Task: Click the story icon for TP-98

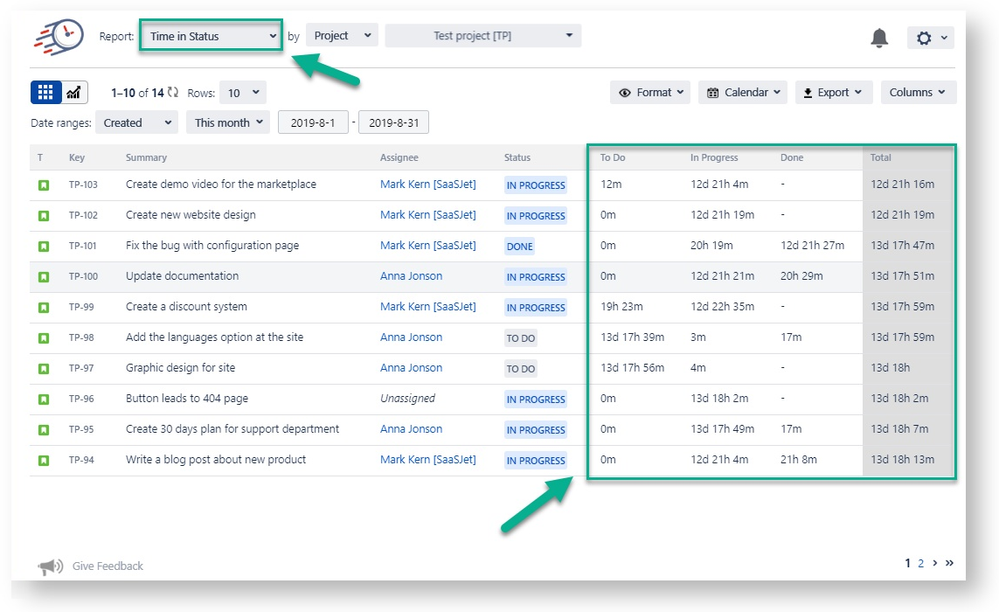Action: coord(43,338)
